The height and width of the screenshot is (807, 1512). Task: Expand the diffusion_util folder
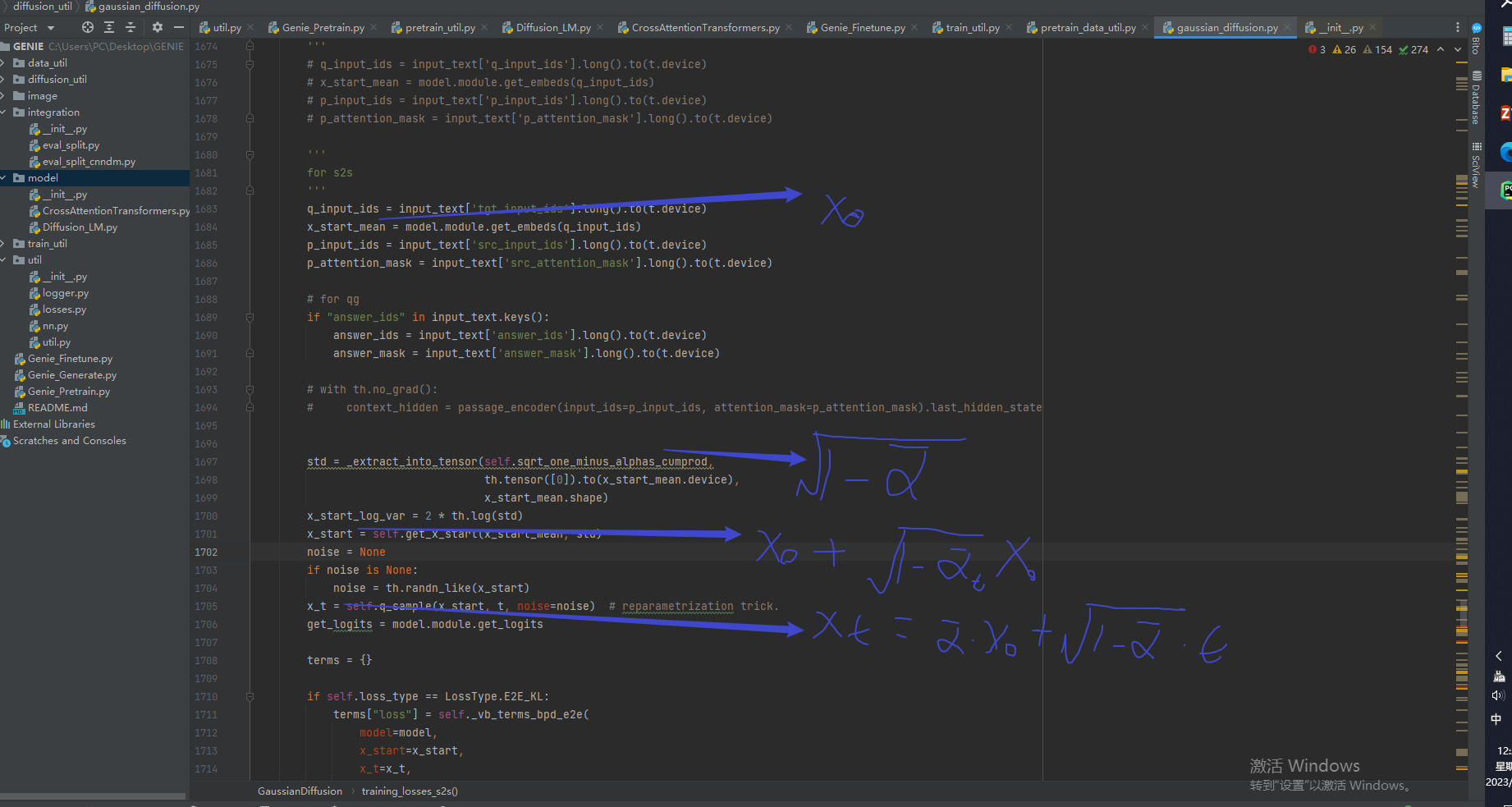click(x=3, y=80)
